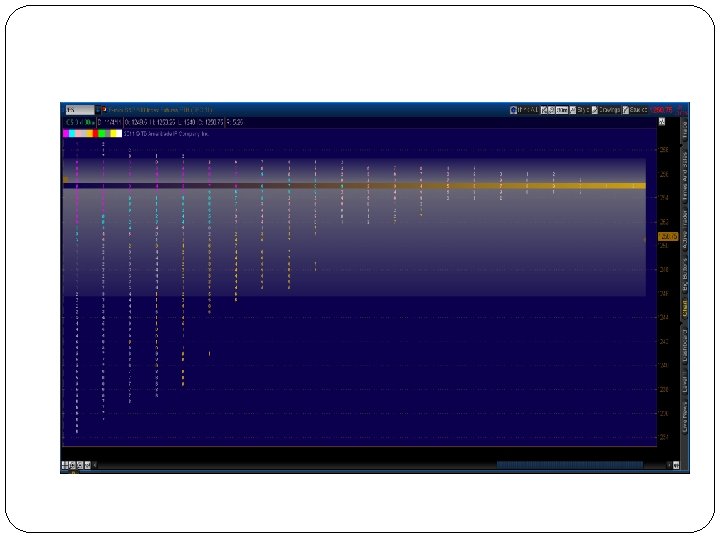Select the Chart side tab
Image resolution: width=720 pixels, height=540 pixels.
click(684, 308)
